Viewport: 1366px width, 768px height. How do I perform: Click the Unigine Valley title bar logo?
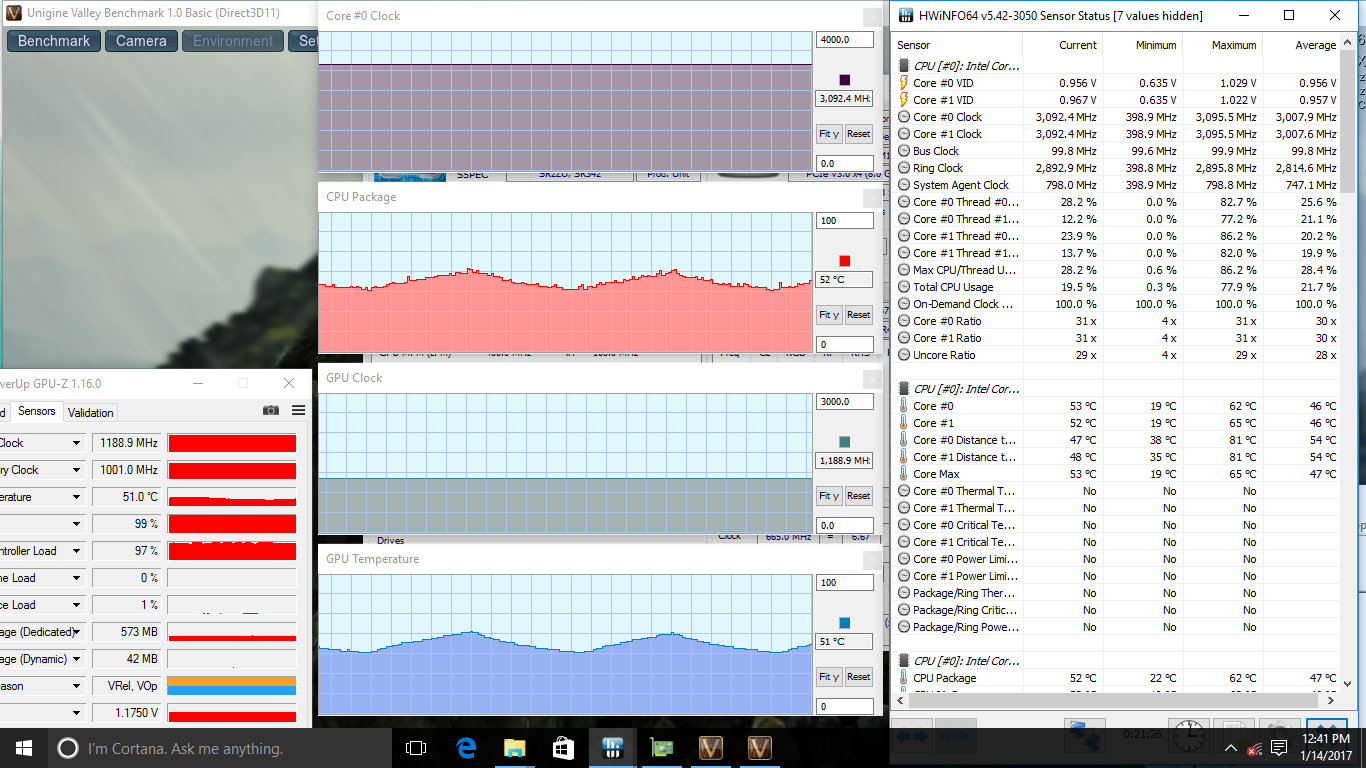pyautogui.click(x=12, y=13)
